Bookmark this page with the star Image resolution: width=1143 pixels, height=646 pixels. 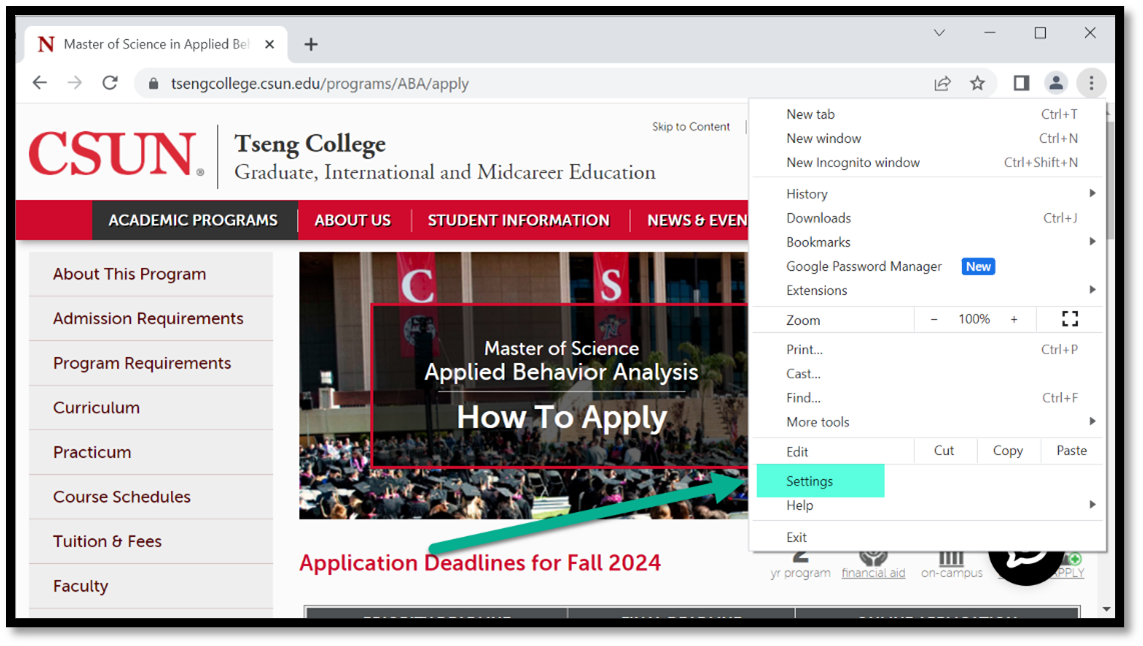click(x=977, y=83)
